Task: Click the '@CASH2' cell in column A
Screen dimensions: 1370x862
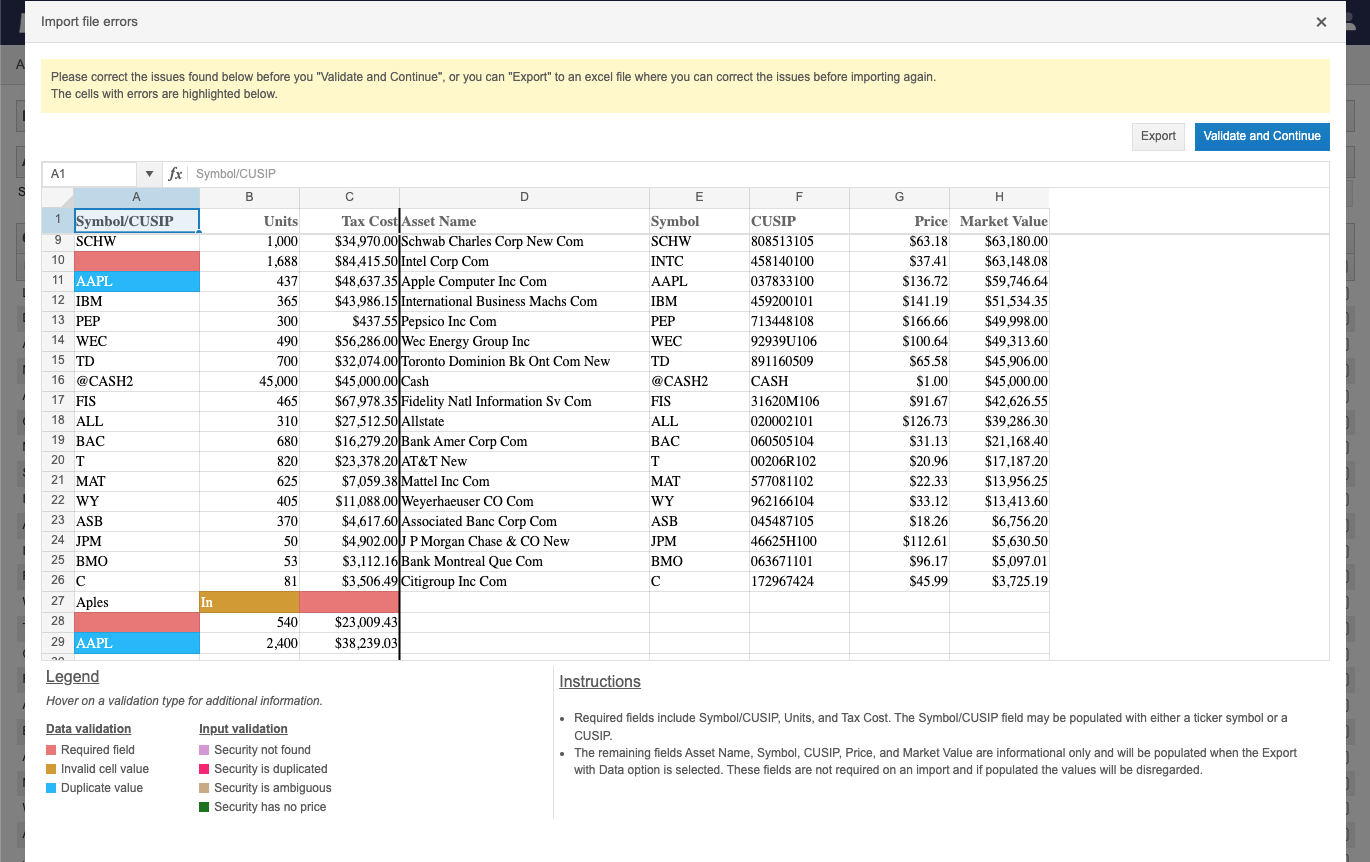Action: point(137,381)
